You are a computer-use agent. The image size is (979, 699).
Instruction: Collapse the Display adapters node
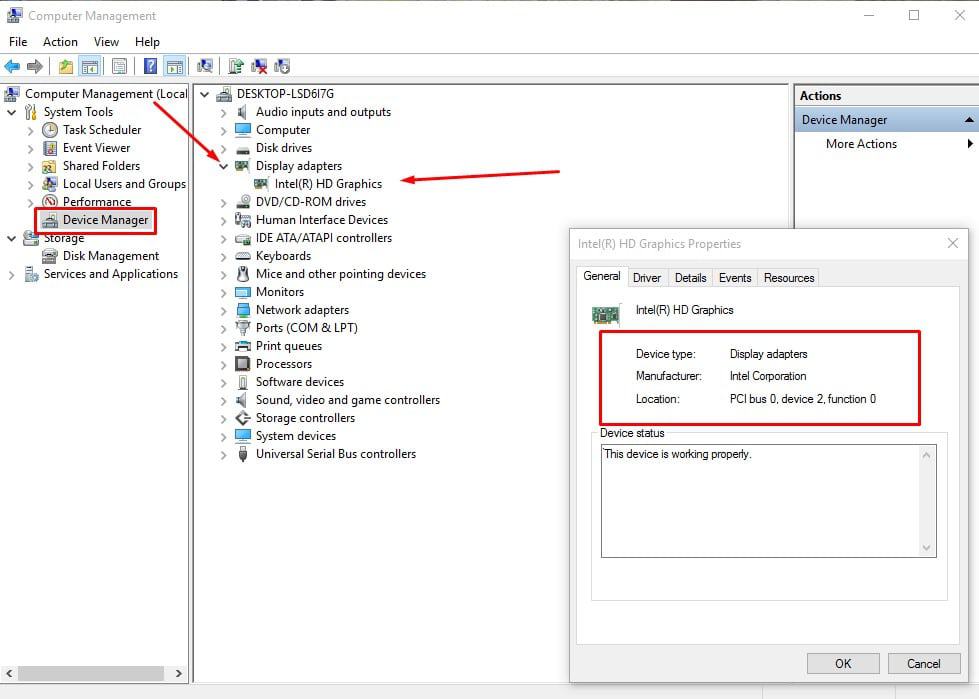[x=224, y=166]
